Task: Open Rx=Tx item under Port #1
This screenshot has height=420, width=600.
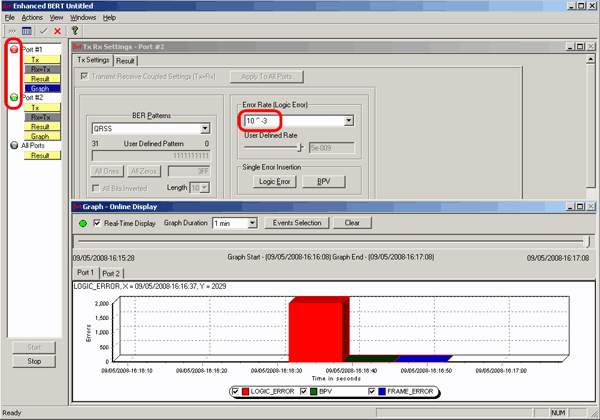Action: [42, 69]
